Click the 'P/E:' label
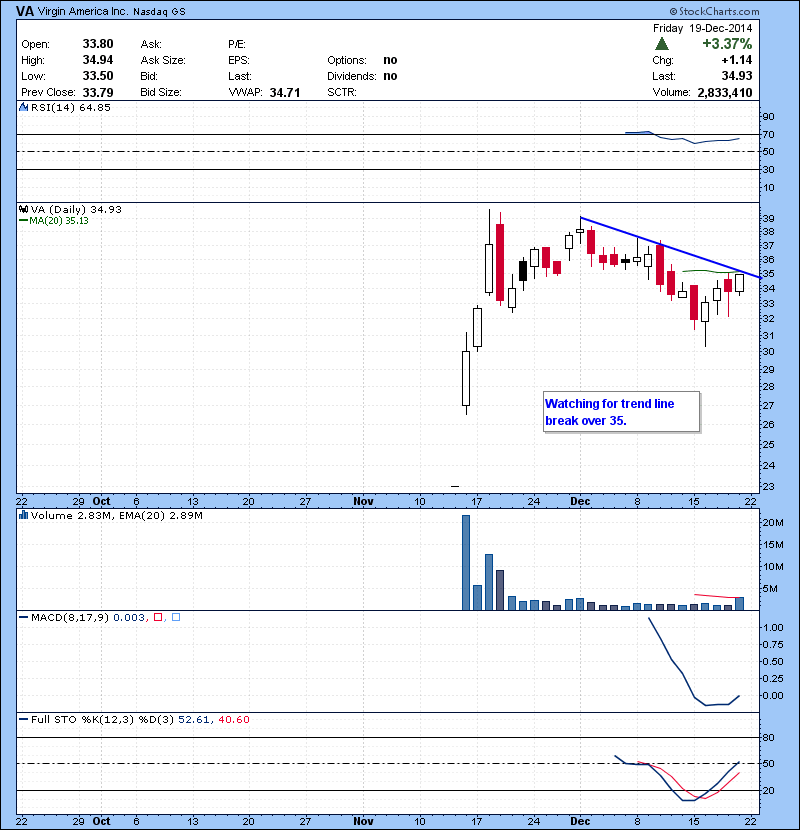The image size is (800, 830). [237, 44]
